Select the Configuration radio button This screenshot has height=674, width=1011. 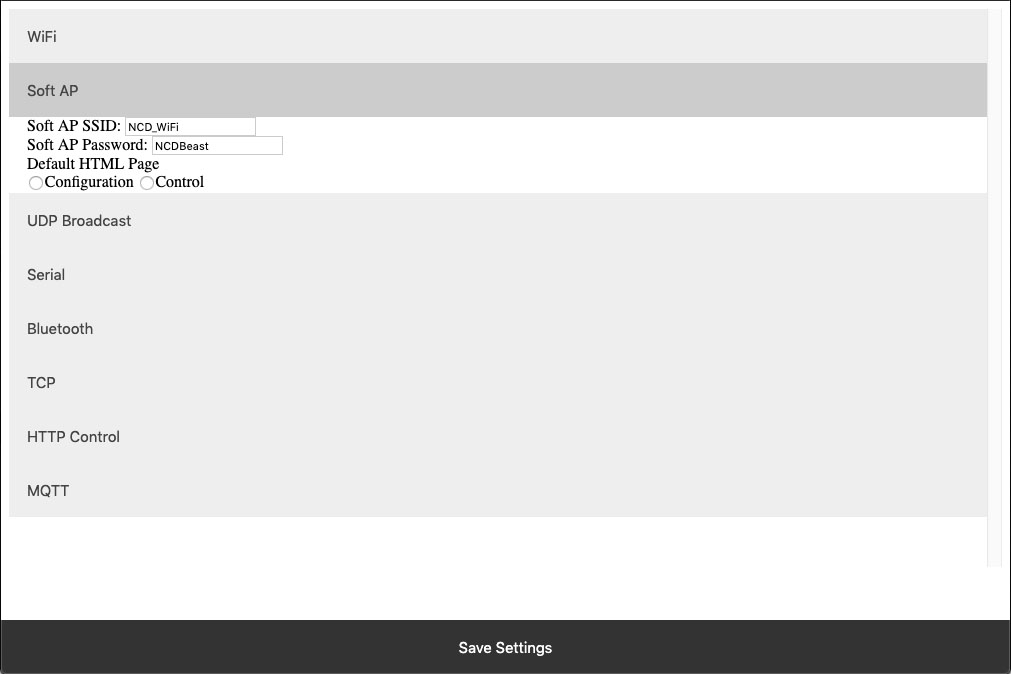click(x=36, y=183)
